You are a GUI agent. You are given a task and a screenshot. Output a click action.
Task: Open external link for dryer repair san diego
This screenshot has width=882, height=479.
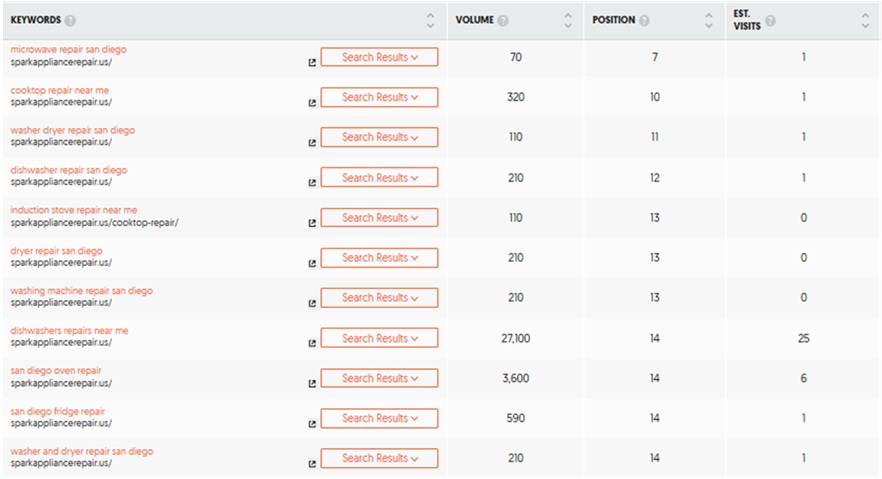[312, 263]
